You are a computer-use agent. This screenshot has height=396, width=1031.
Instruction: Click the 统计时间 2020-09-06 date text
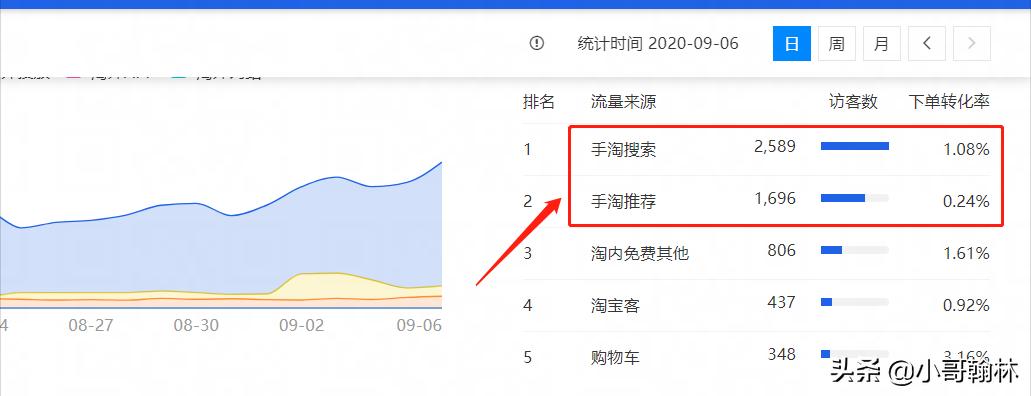(658, 43)
